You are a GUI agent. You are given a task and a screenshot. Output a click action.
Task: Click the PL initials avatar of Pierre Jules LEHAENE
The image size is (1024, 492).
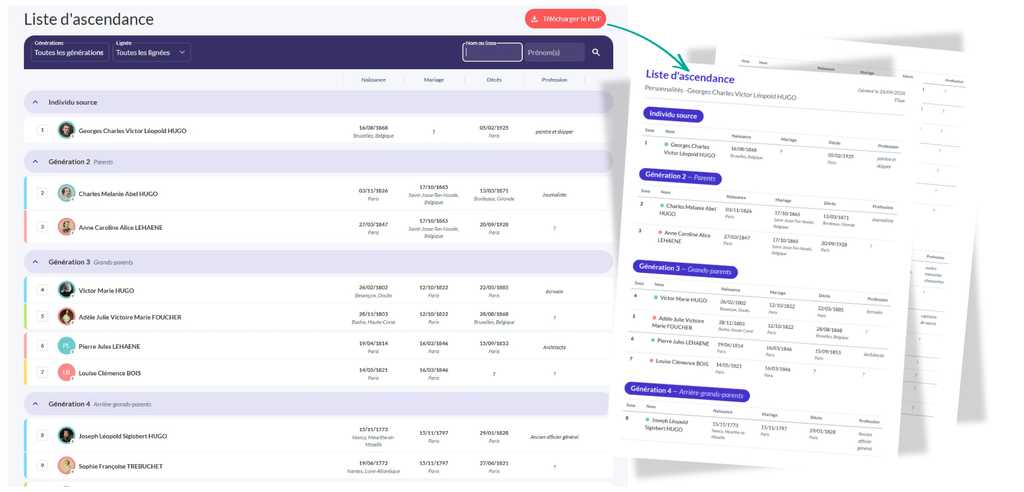tap(66, 346)
